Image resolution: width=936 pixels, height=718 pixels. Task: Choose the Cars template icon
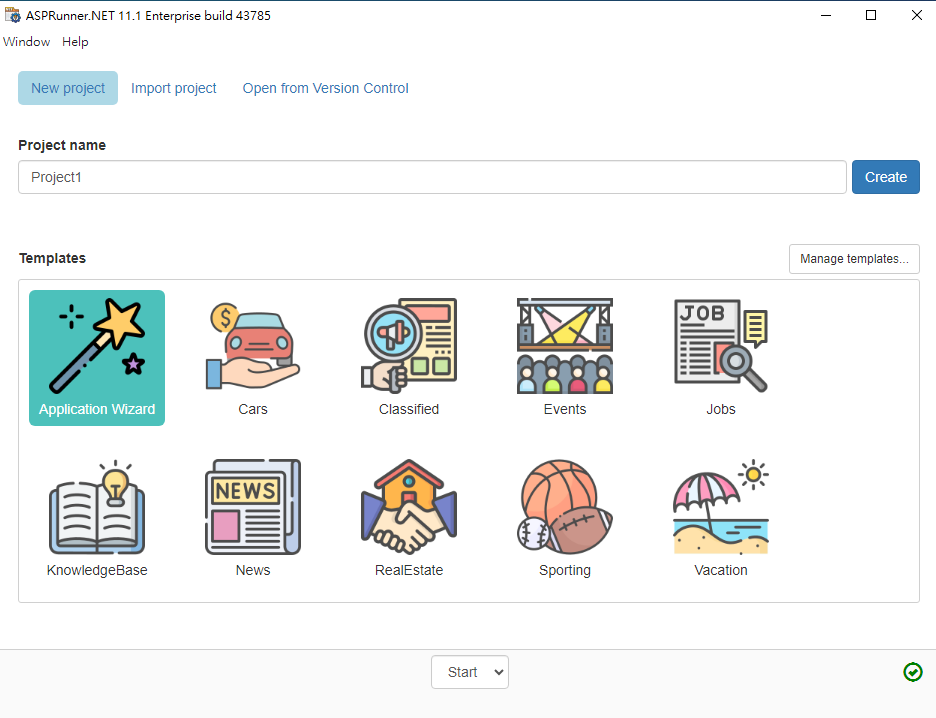[253, 347]
